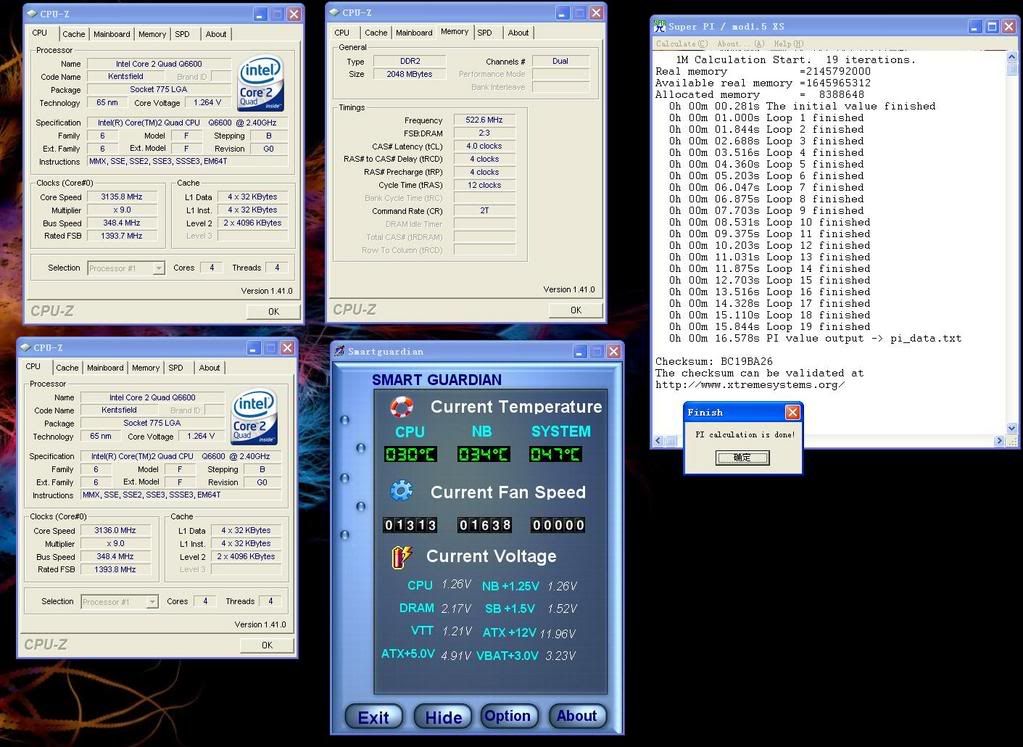
Task: Select Mainboard tab in top-left CPU-Z window
Action: tap(111, 34)
